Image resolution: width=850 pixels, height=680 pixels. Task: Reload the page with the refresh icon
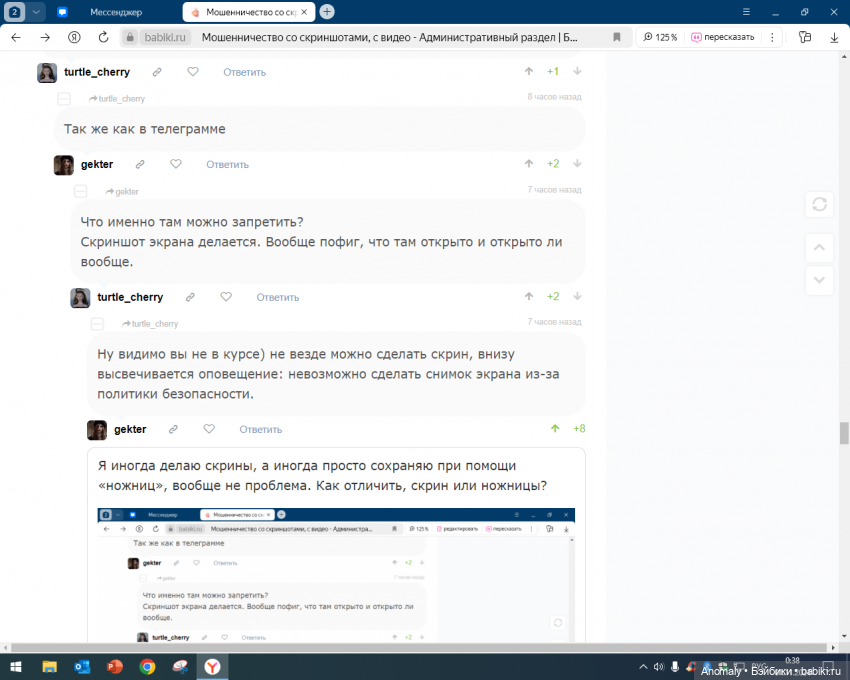coord(103,37)
